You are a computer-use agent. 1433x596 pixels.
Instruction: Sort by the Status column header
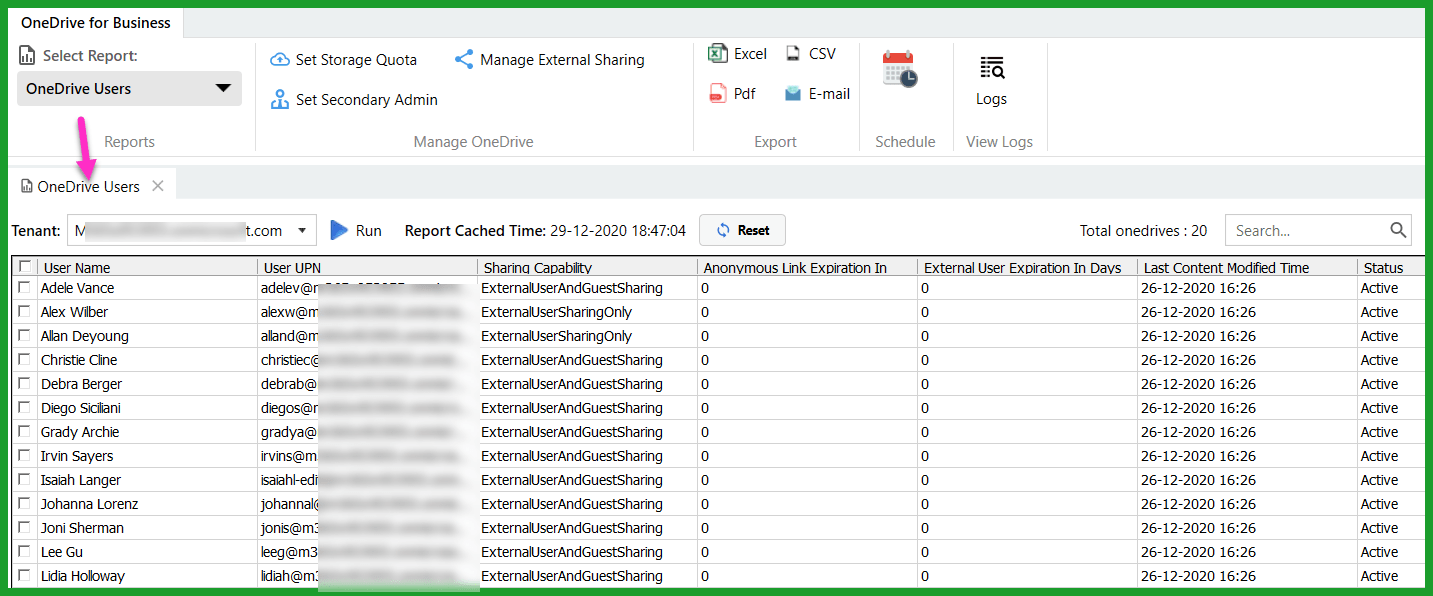coord(1391,267)
